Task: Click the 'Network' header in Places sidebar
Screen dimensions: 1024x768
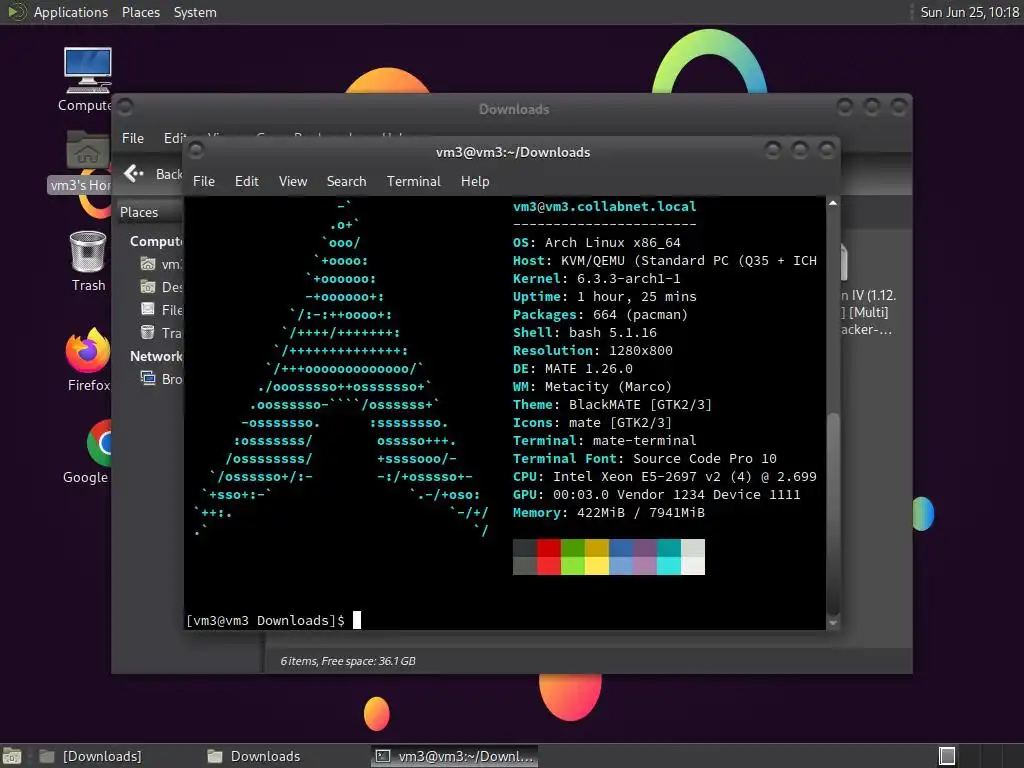Action: (156, 356)
